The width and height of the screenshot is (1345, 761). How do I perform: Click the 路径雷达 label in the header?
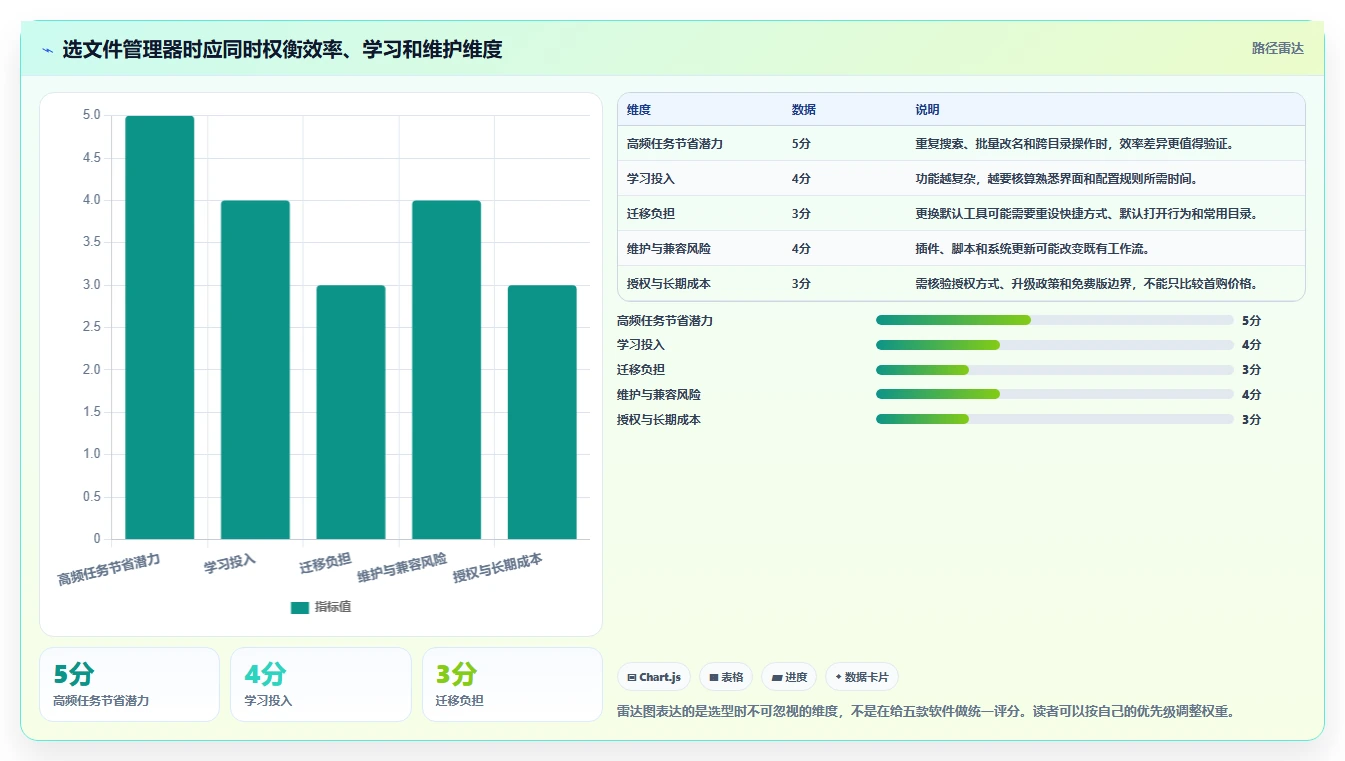pyautogui.click(x=1278, y=48)
